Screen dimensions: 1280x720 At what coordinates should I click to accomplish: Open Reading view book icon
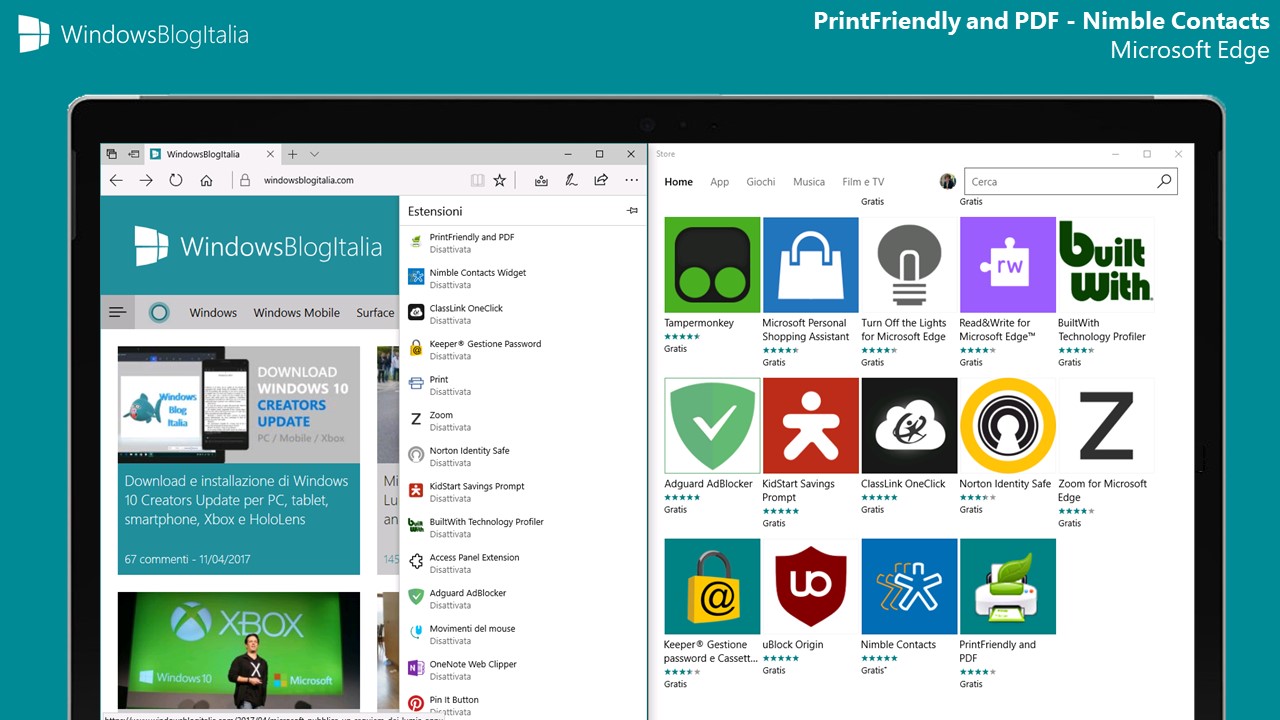(x=478, y=180)
